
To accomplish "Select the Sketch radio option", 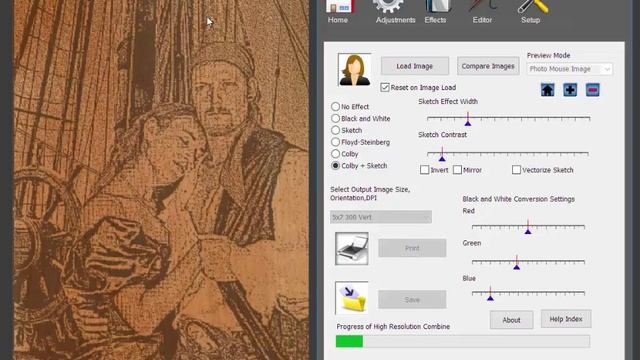I will (x=336, y=130).
